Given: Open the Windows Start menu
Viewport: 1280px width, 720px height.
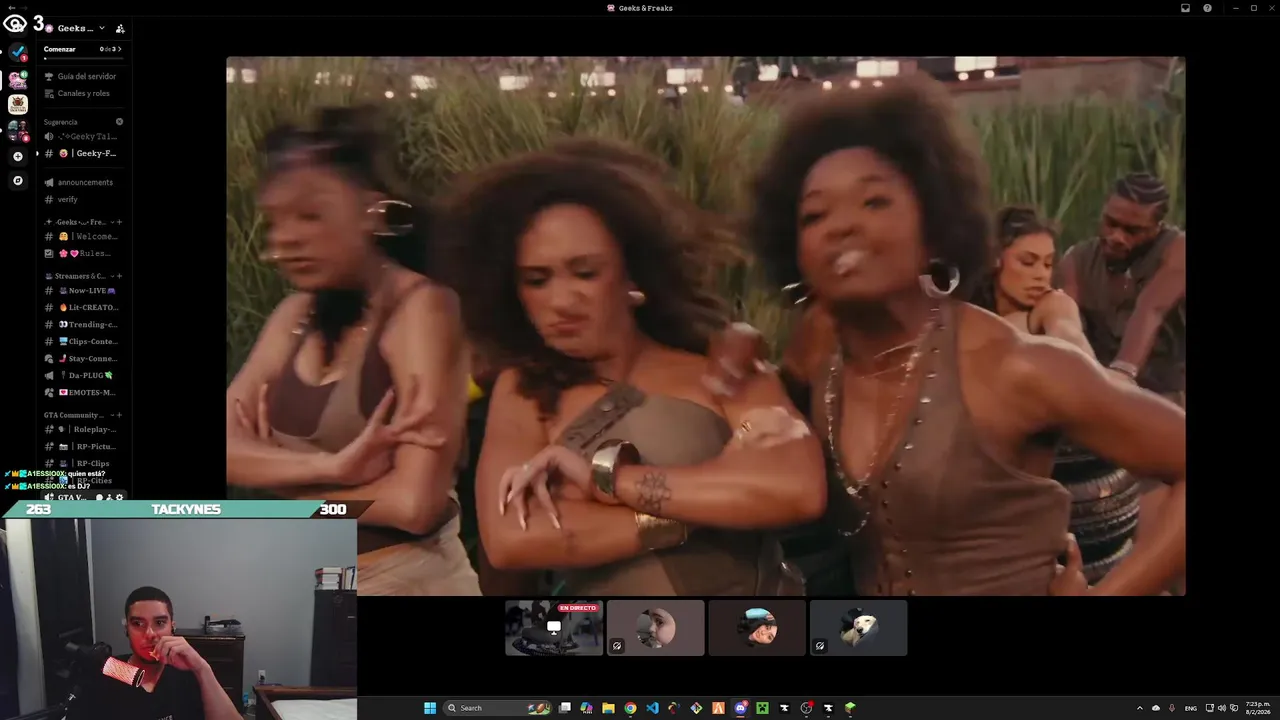Looking at the screenshot, I should [x=430, y=708].
